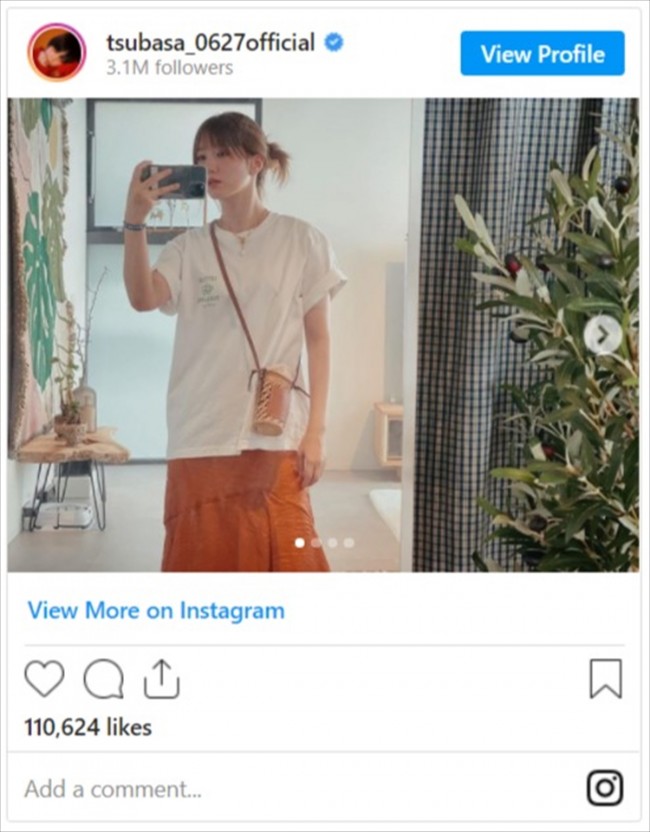Save the post with the bookmark icon

coord(605,679)
